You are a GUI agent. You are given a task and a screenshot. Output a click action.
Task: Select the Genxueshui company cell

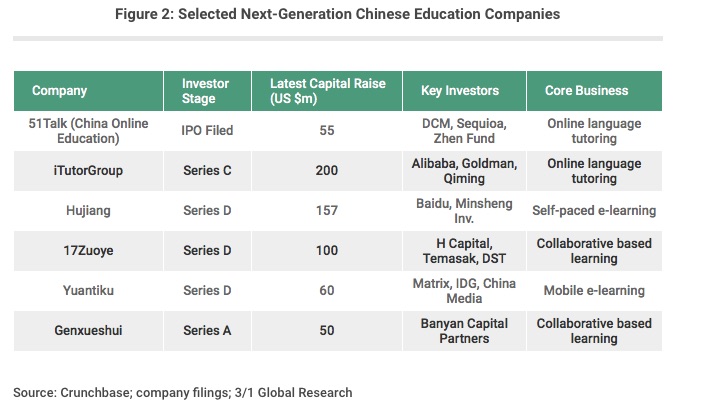[x=90, y=331]
